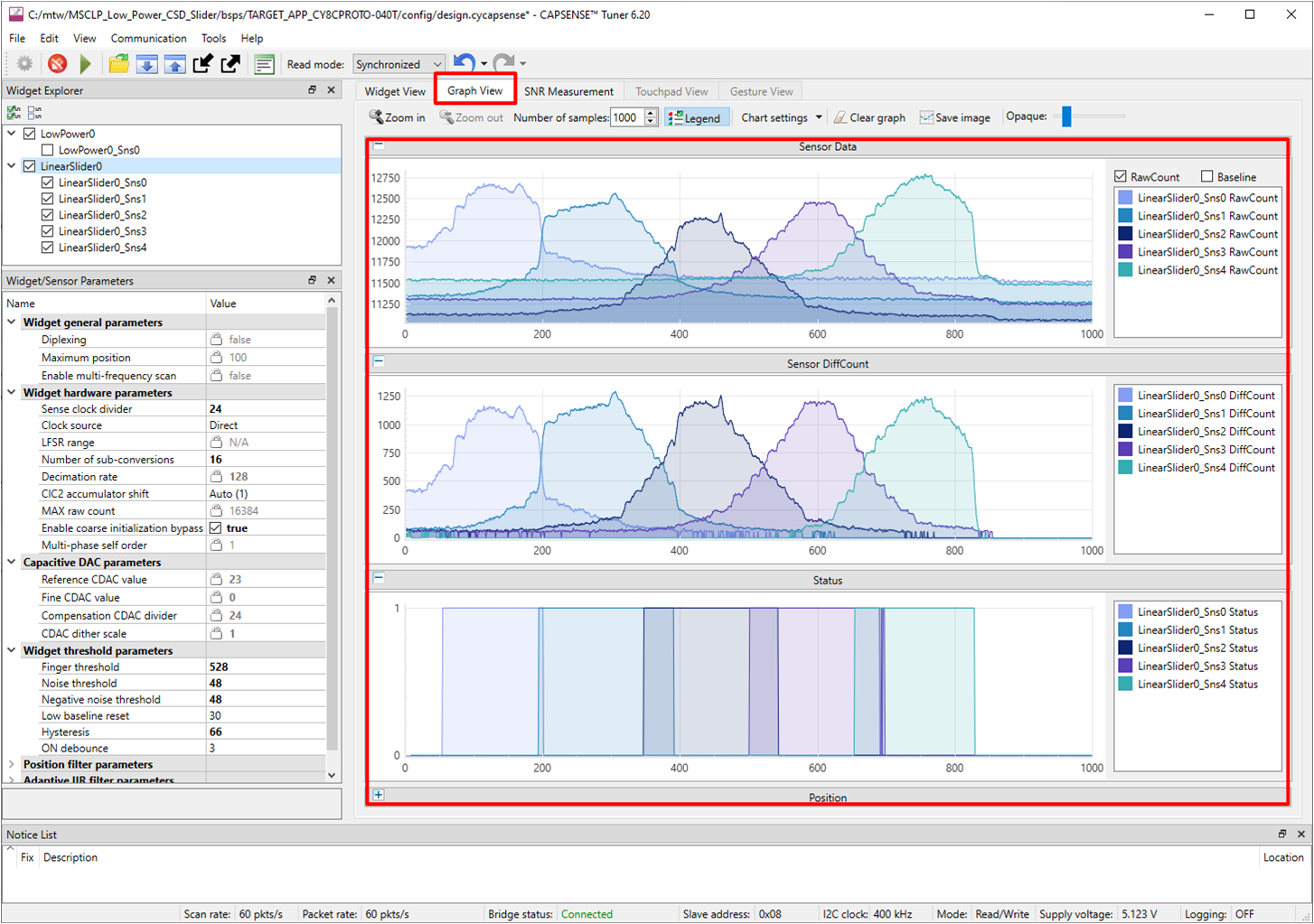Click LinearSlider0_Sns4 Status color swatch
The image size is (1314, 924).
[x=1125, y=684]
